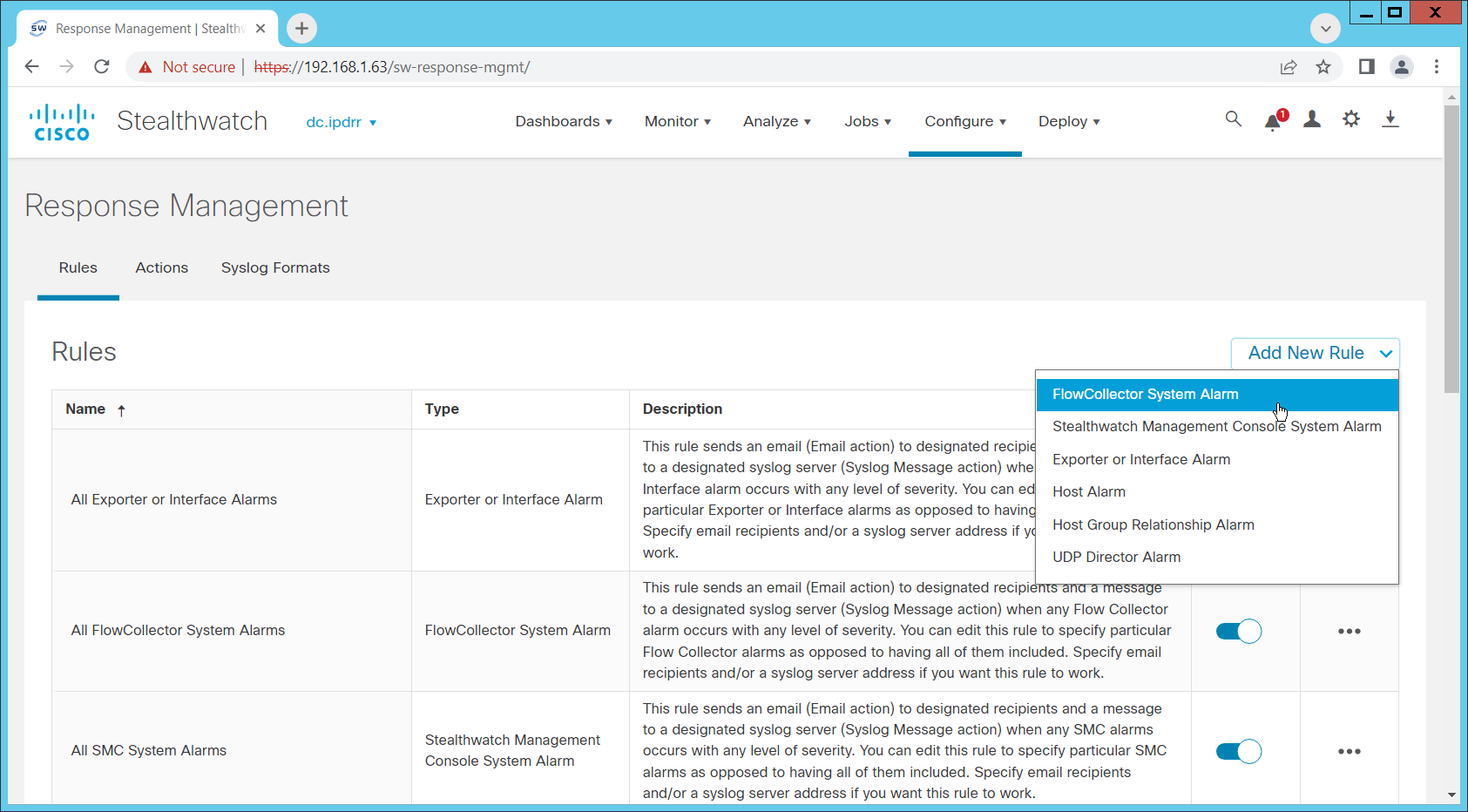Open the Monitor menu
Screen dimensions: 1468x812
(x=678, y=121)
